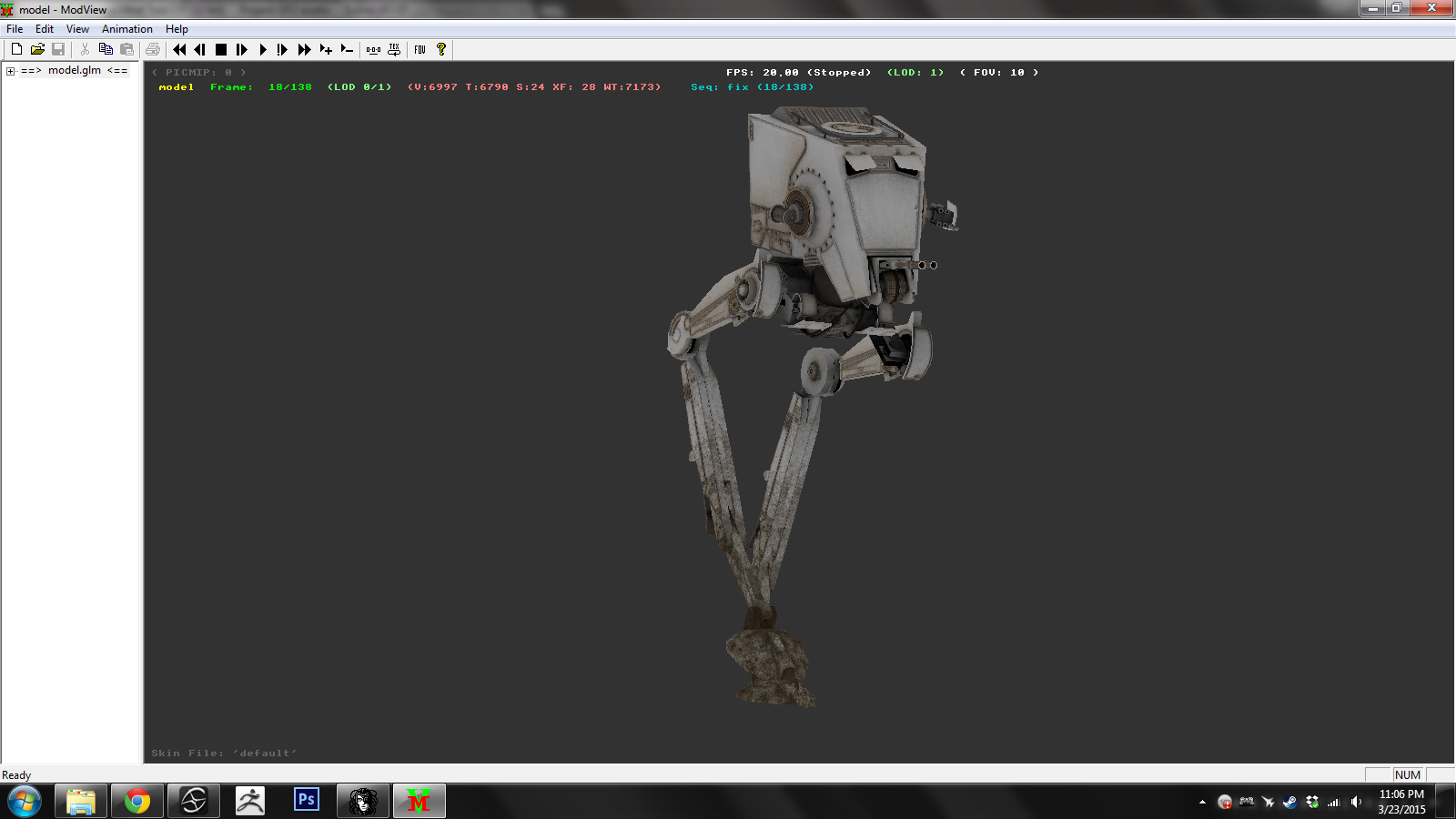Click the Print toolbar icon
The width and height of the screenshot is (1456, 819).
click(x=153, y=49)
